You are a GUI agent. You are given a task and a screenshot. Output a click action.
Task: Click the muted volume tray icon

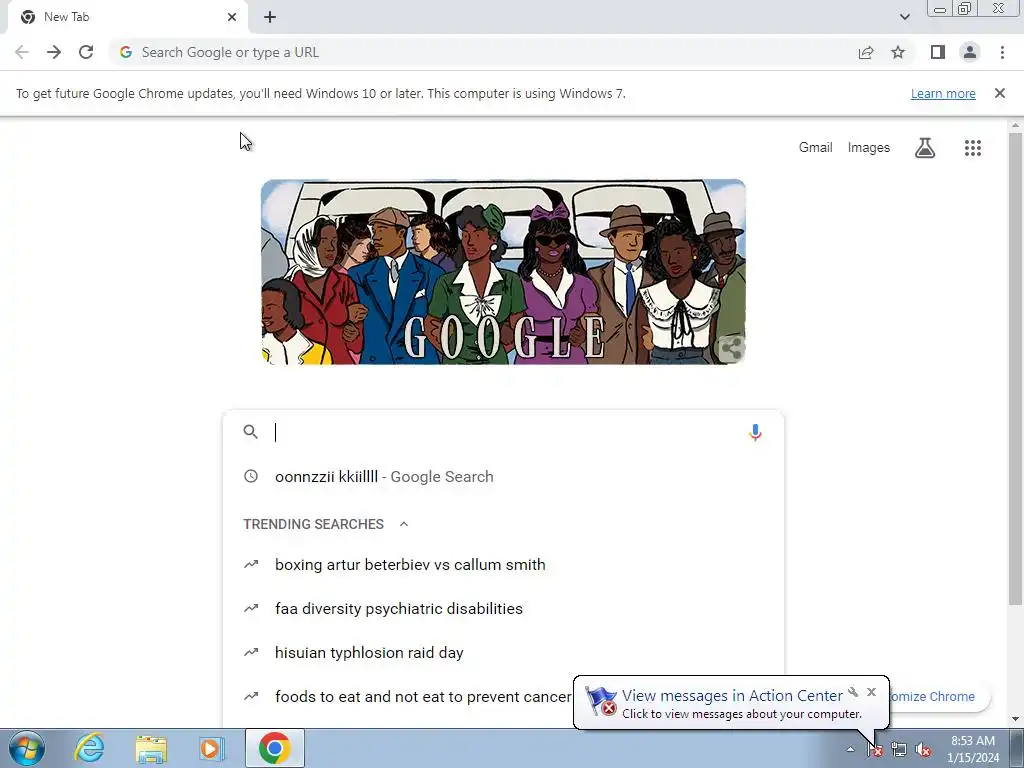point(923,750)
